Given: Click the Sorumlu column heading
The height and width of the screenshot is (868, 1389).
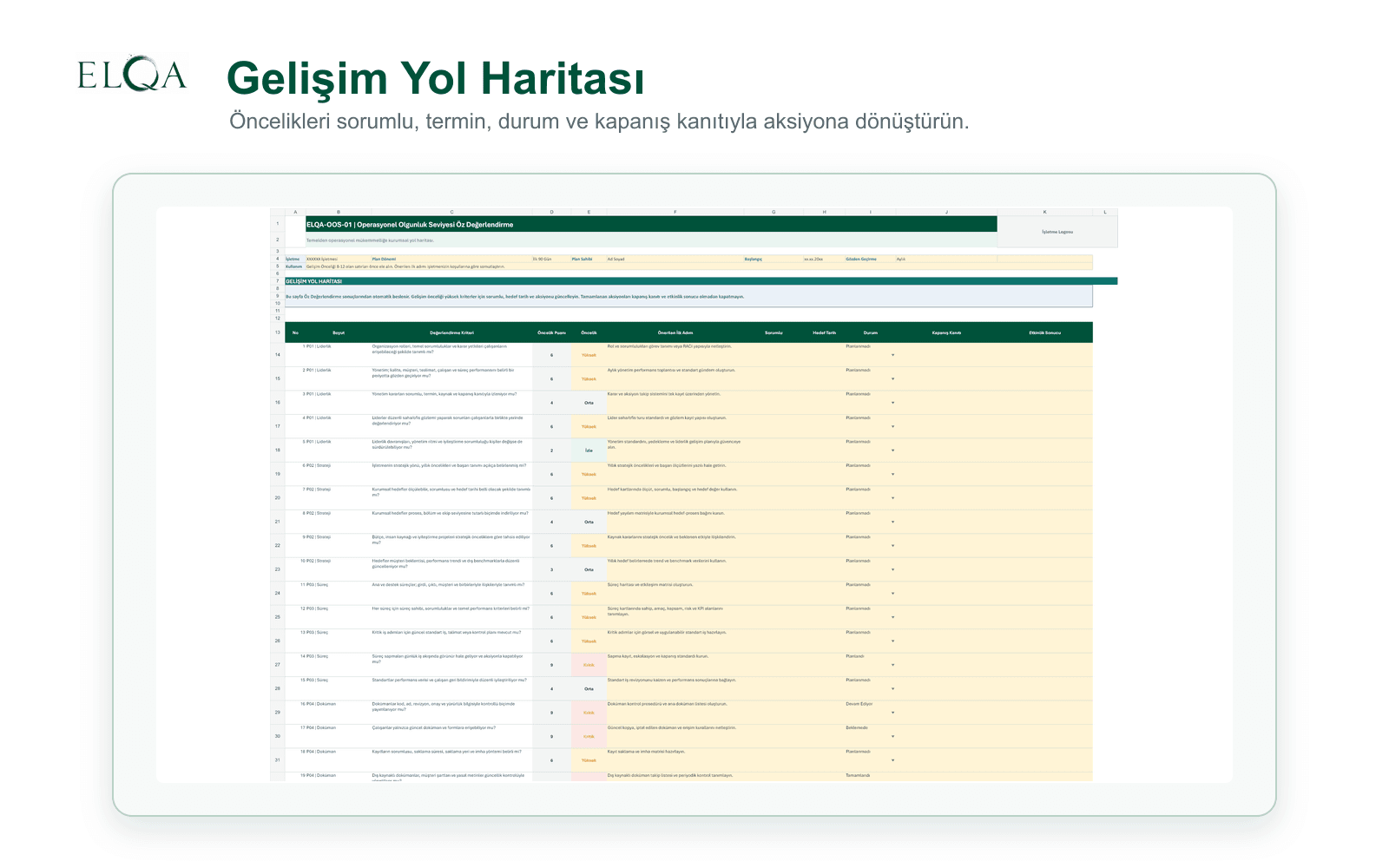Looking at the screenshot, I should tap(773, 332).
